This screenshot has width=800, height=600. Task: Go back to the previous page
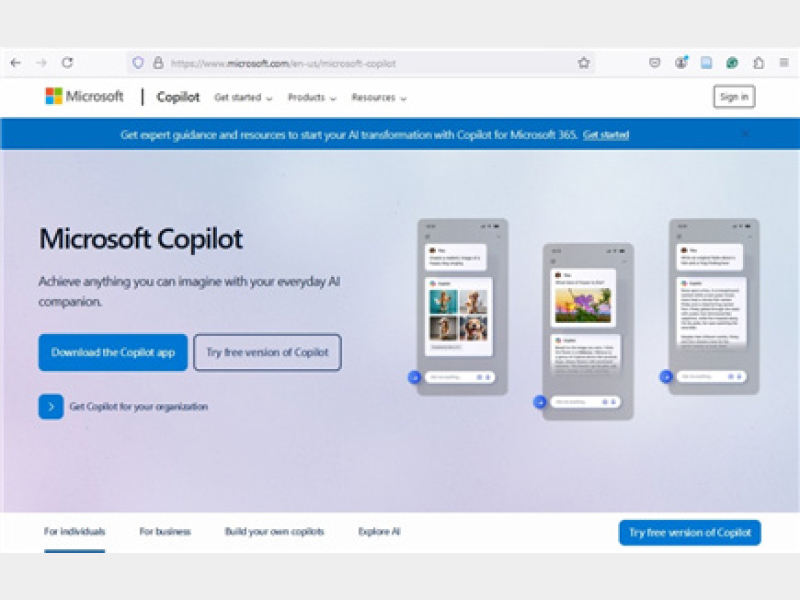click(x=16, y=63)
